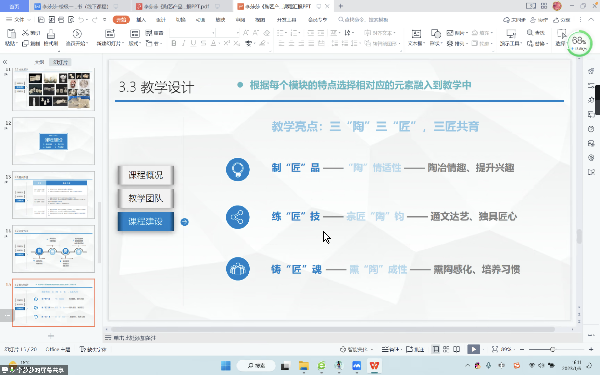The image size is (600, 375).
Task: Click the 教学团队 navigation button on slide
Action: [146, 198]
